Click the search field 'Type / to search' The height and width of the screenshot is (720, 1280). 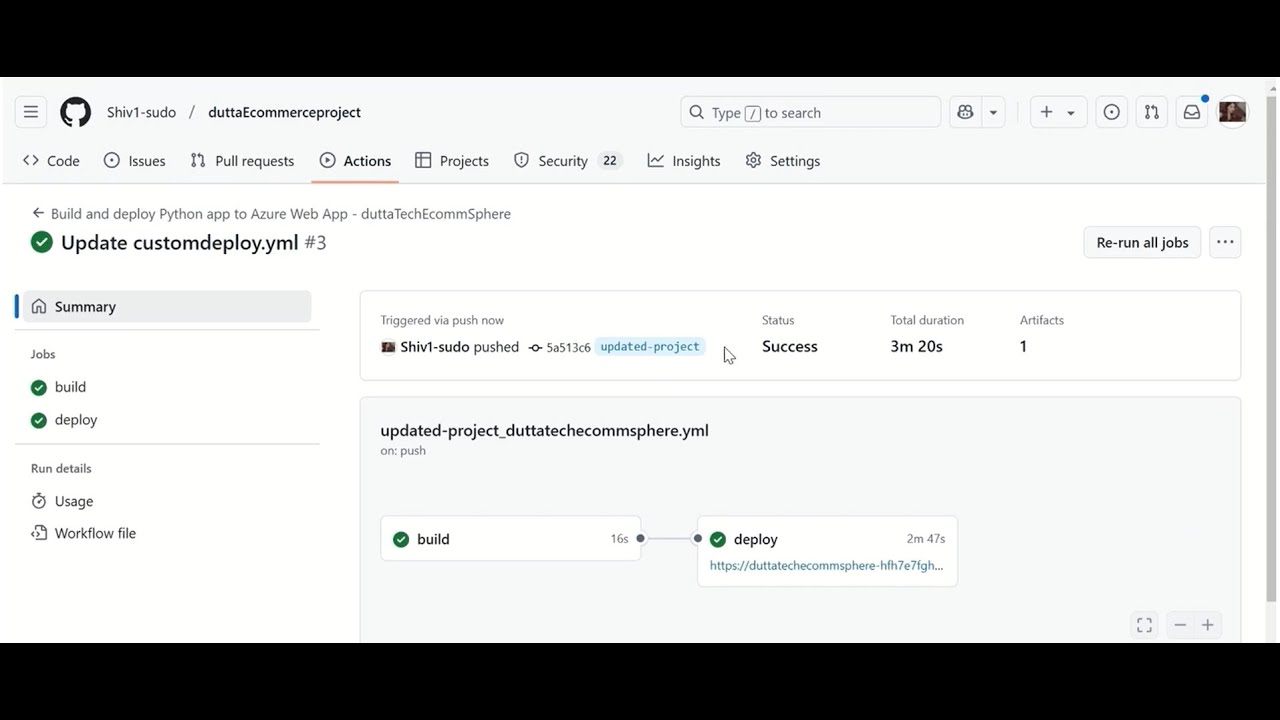point(810,112)
